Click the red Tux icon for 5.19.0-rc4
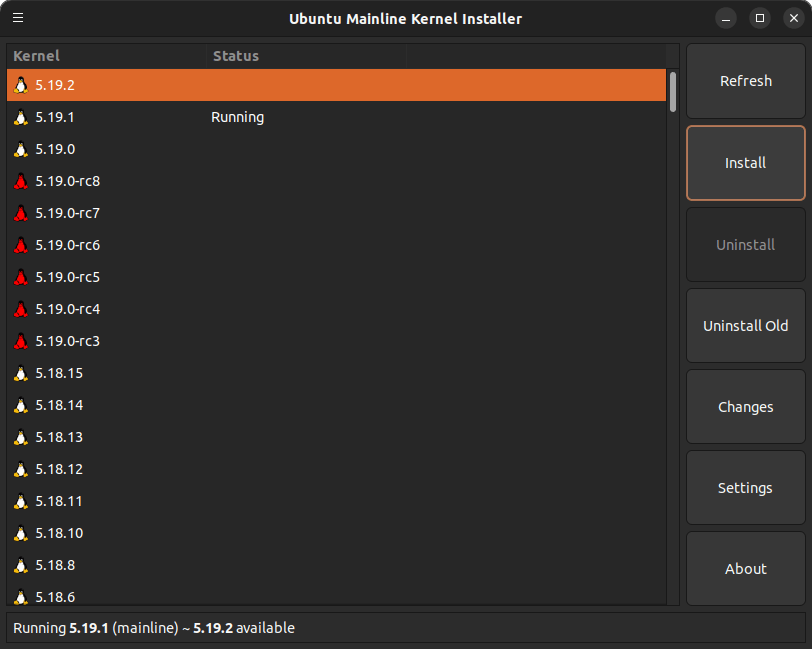Image resolution: width=812 pixels, height=649 pixels. [21, 309]
